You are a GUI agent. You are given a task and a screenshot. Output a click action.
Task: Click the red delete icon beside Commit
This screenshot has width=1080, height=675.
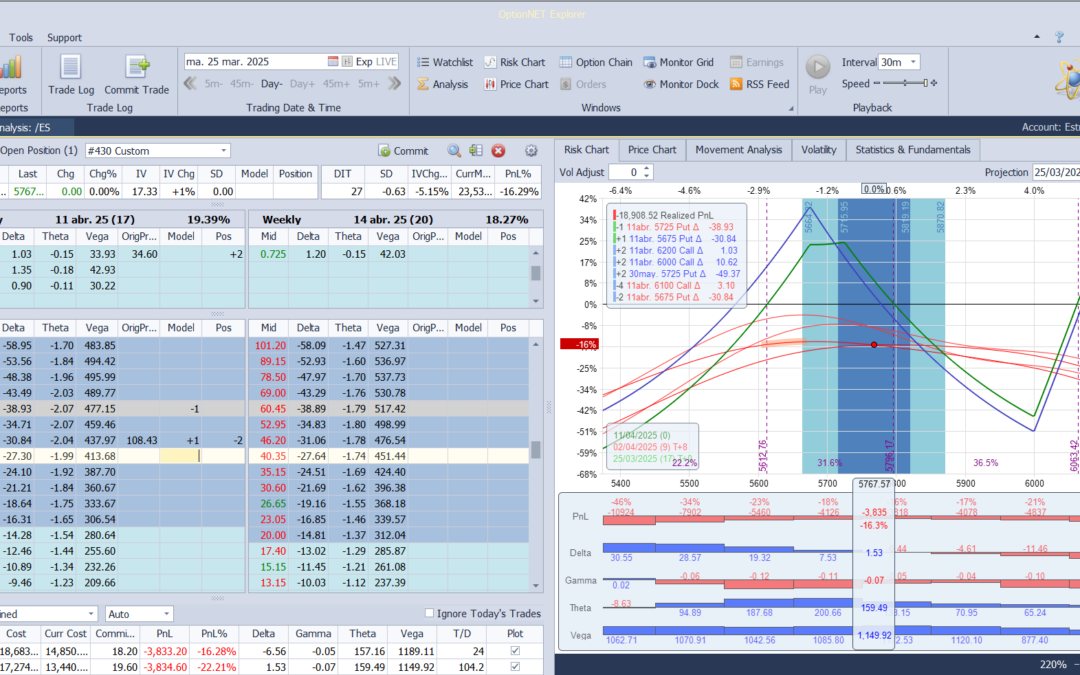pyautogui.click(x=498, y=151)
